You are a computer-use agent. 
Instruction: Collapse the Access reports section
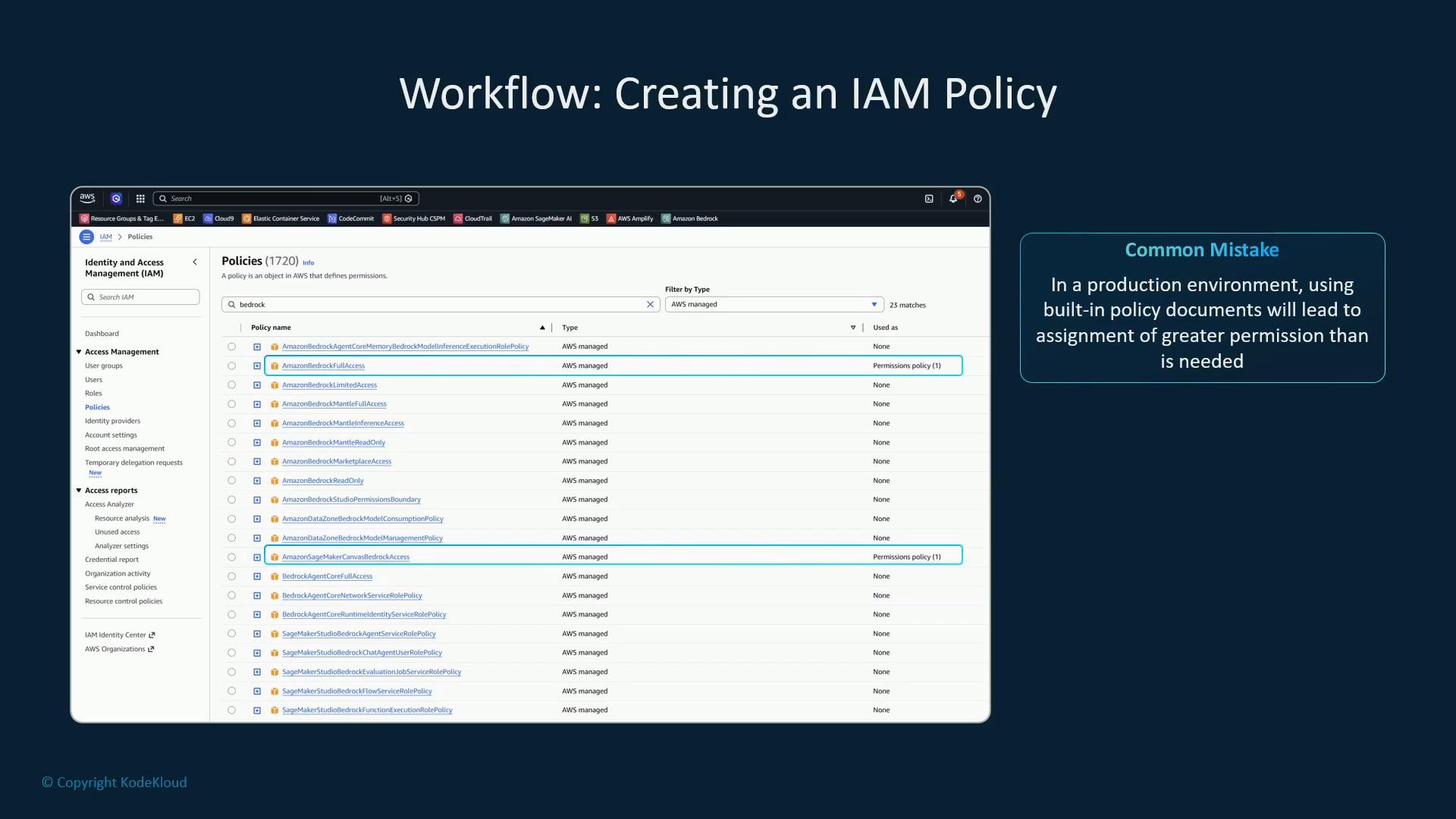coord(79,491)
